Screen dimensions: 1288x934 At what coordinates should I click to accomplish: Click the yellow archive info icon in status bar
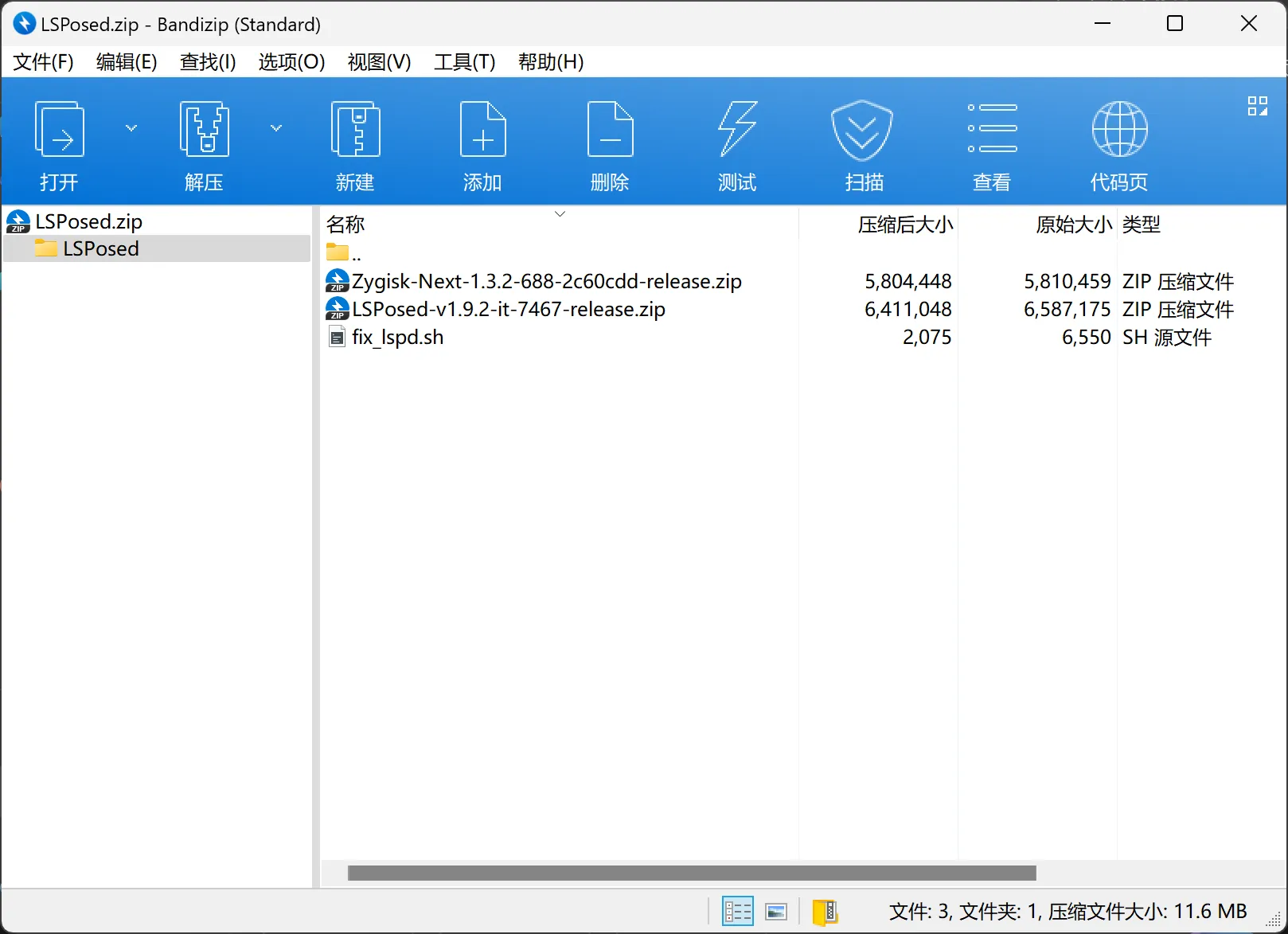pos(825,911)
